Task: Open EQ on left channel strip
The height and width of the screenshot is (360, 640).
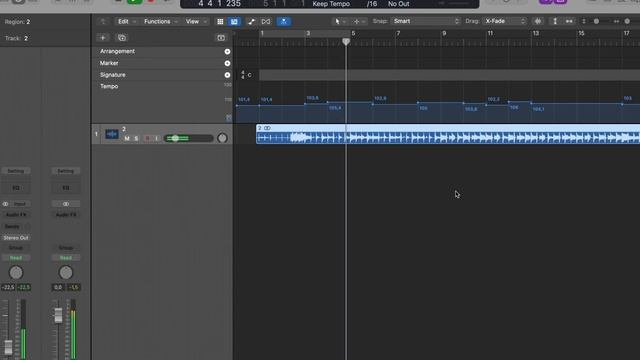Action: [16, 188]
